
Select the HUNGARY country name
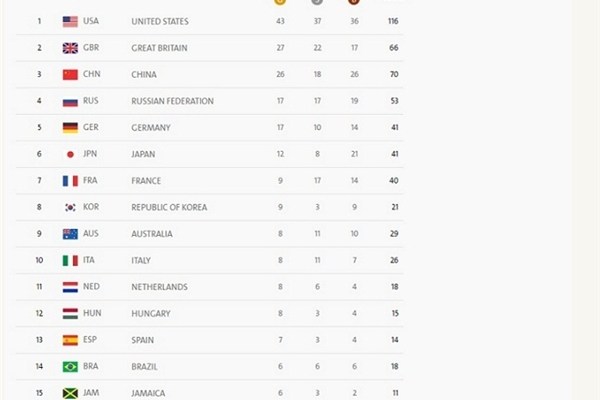click(x=151, y=314)
